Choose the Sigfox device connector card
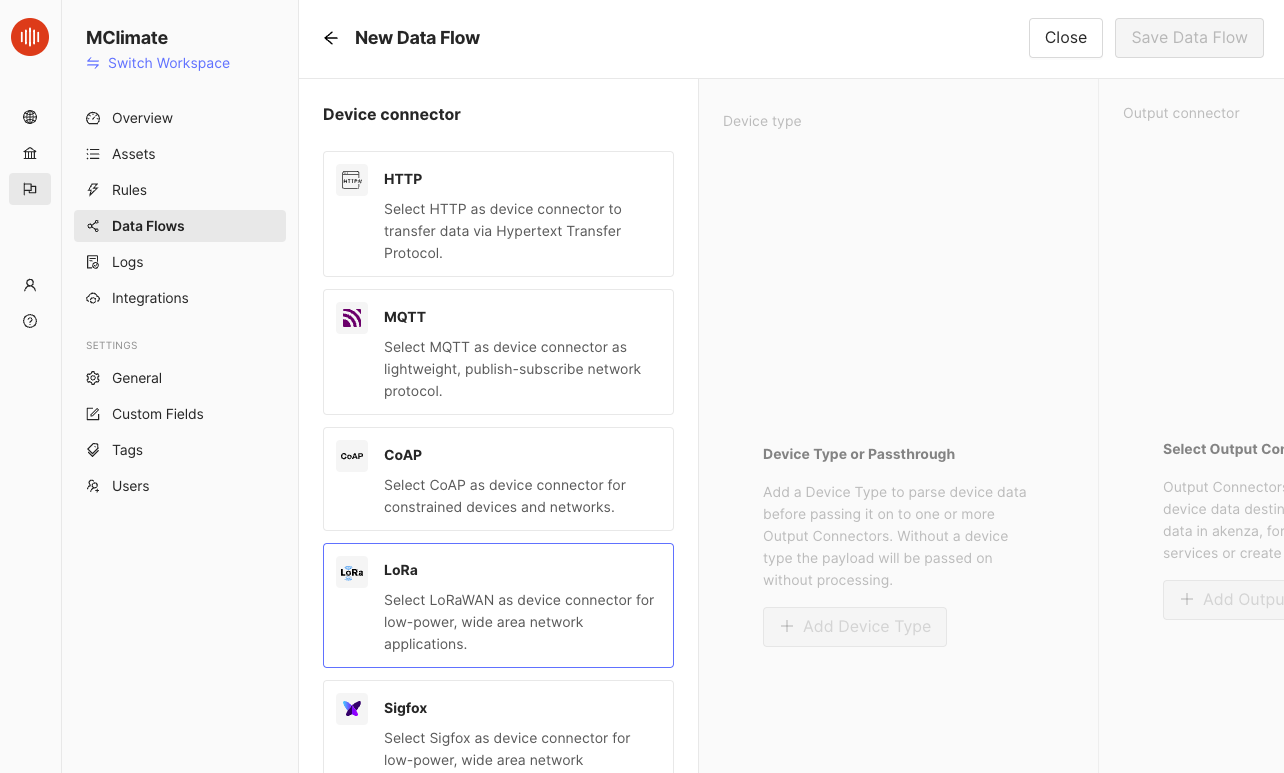Viewport: 1284px width, 773px height. (x=498, y=727)
